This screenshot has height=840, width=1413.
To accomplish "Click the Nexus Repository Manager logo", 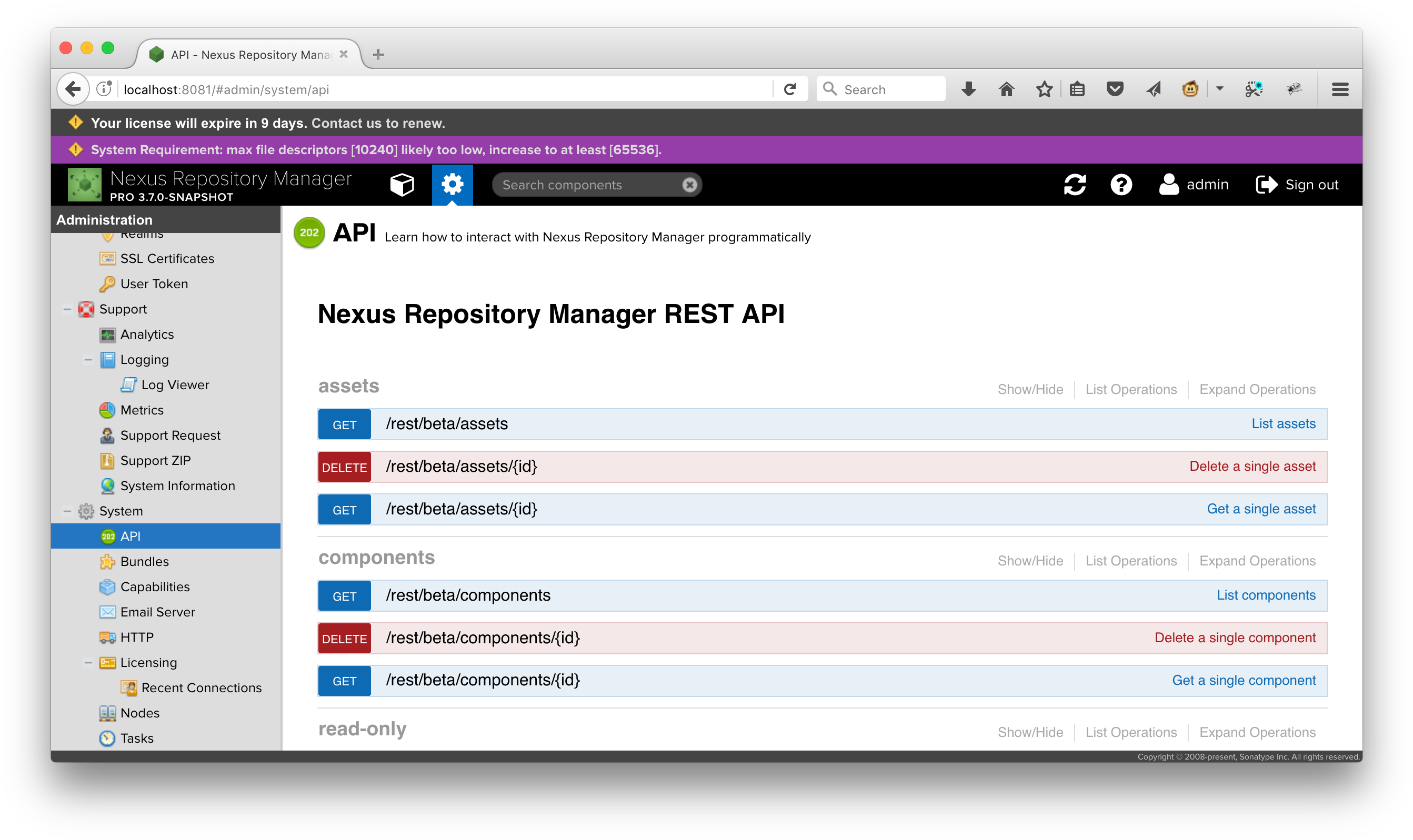I will point(84,185).
